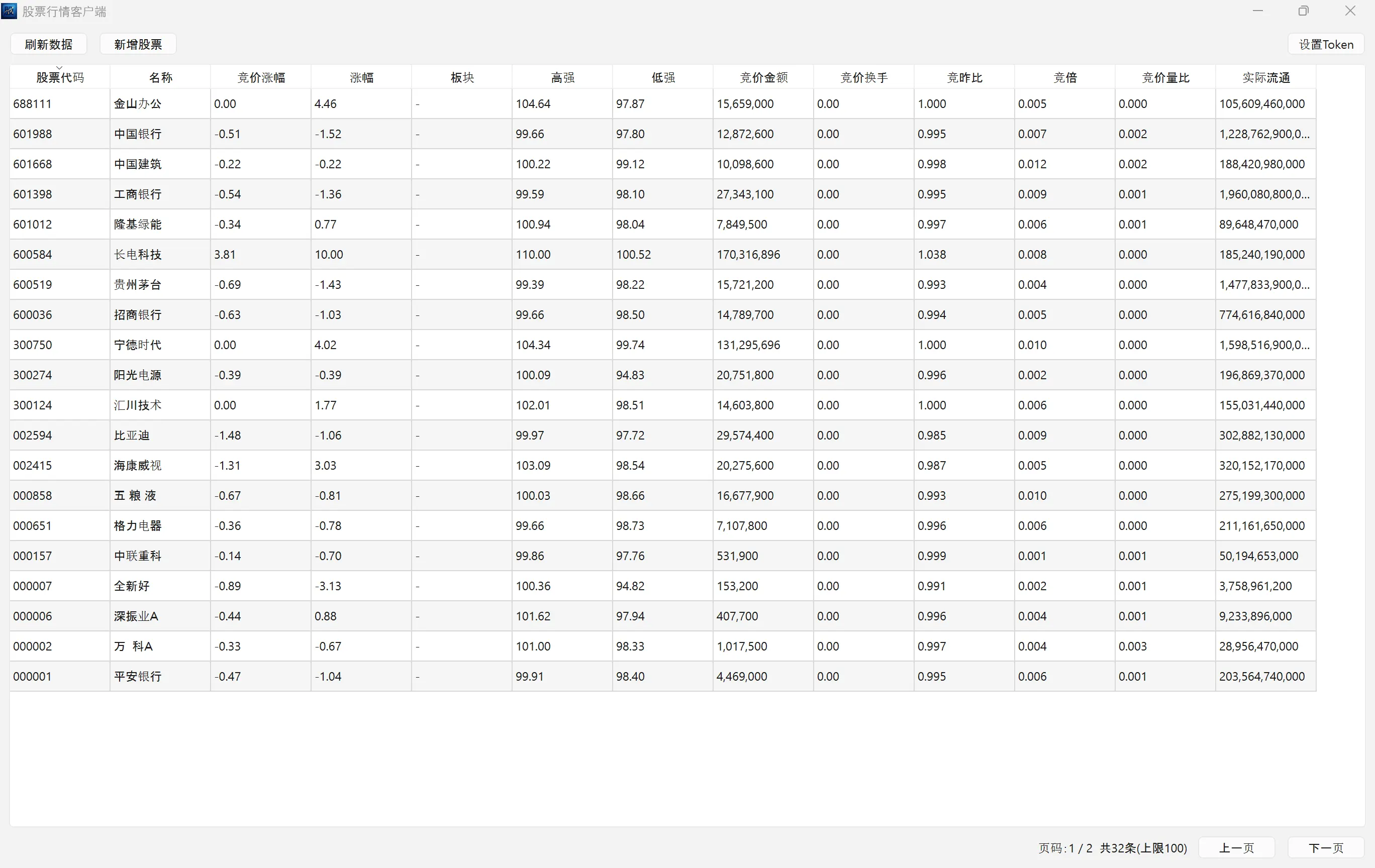Click the 平安银行 name cell
Viewport: 1375px width, 868px height.
pos(160,676)
